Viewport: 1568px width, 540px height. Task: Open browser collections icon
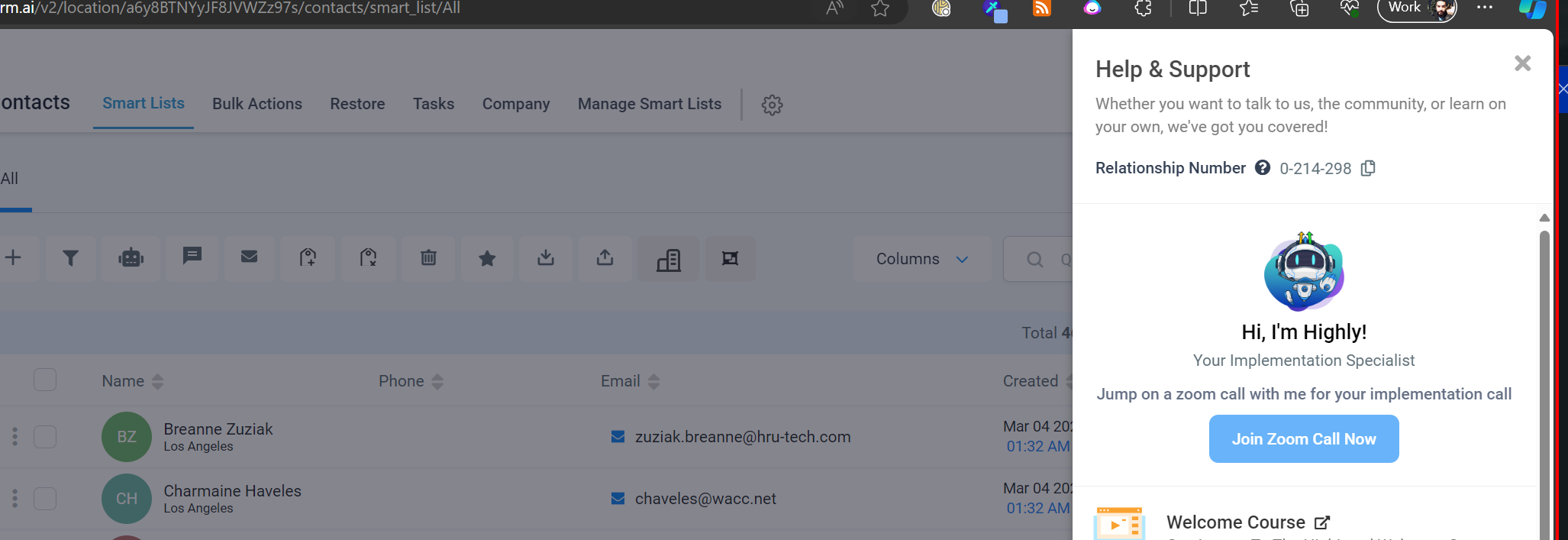coord(1299,8)
